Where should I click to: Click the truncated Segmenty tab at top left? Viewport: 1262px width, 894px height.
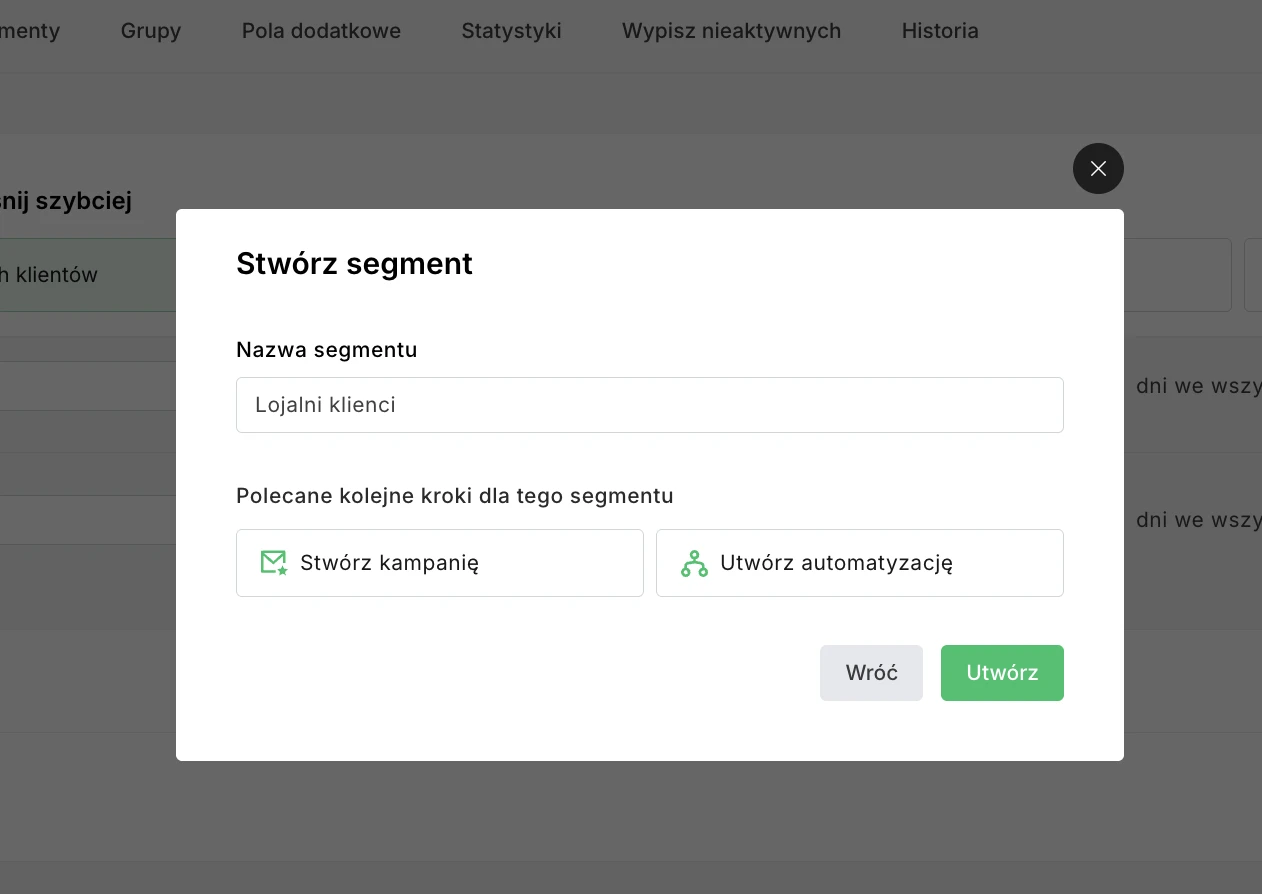click(31, 31)
